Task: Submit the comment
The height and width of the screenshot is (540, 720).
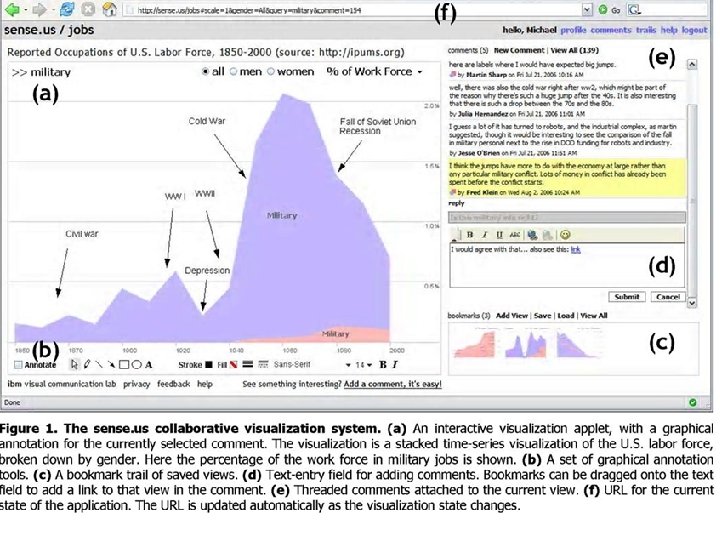Action: (x=627, y=297)
